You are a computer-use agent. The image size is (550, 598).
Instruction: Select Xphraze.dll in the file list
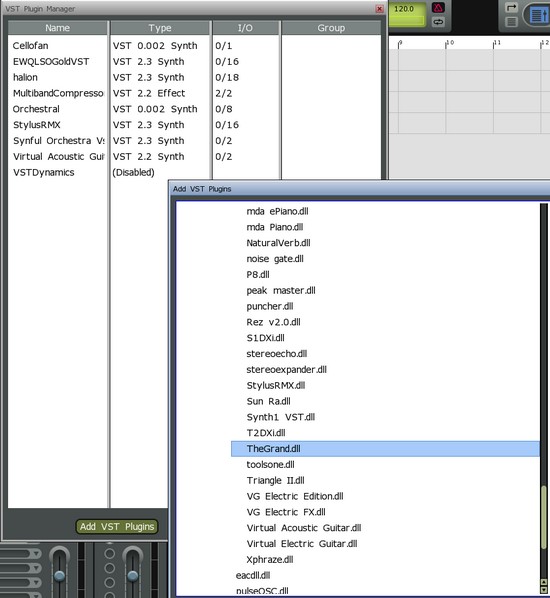[270, 559]
